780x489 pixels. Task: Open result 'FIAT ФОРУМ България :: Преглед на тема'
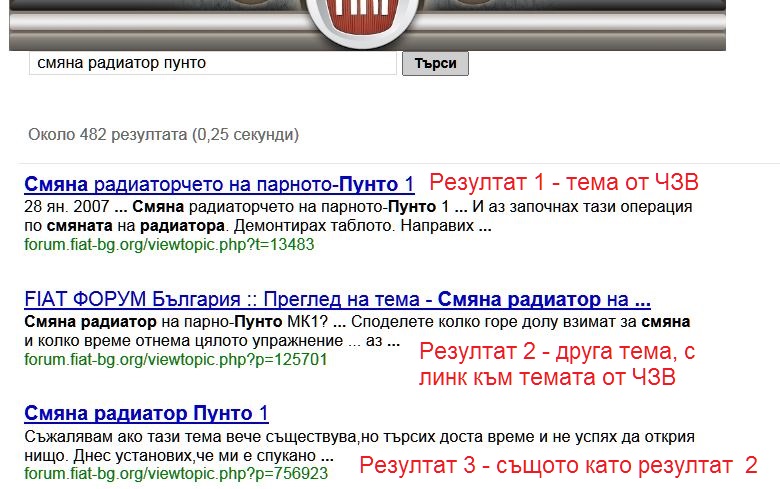pos(337,299)
